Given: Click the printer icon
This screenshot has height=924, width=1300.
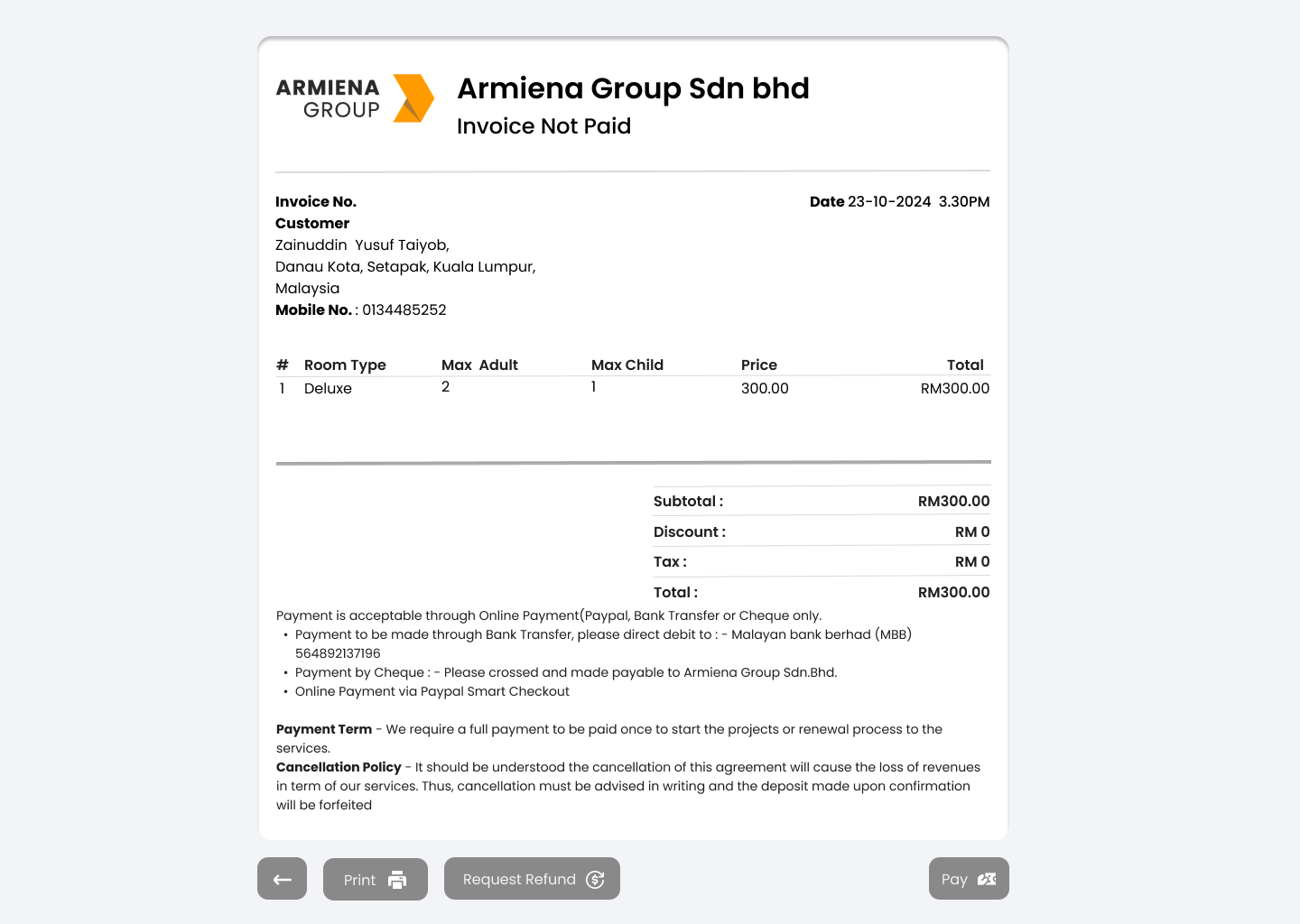Looking at the screenshot, I should pyautogui.click(x=397, y=880).
